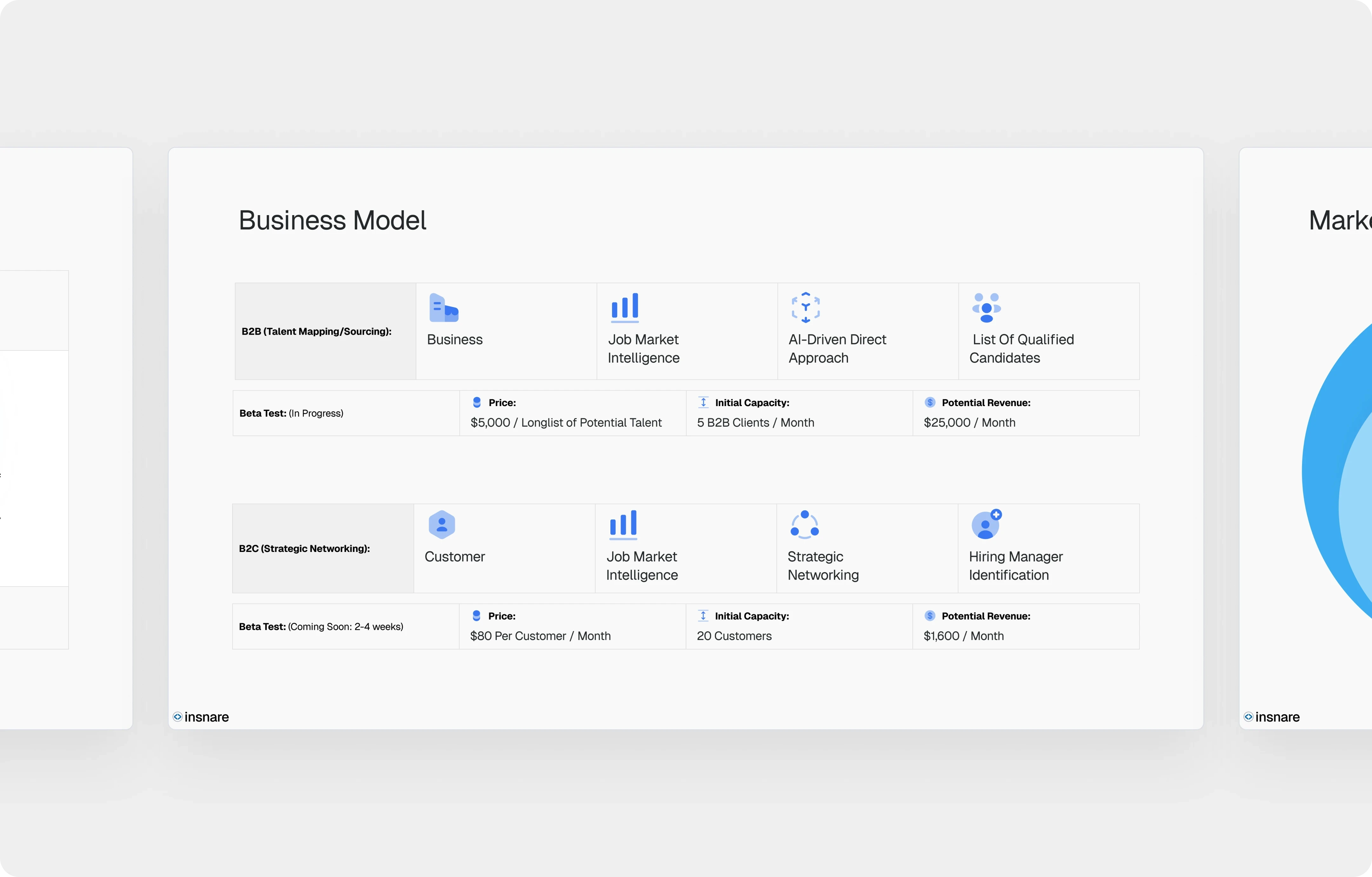Click the insnare logo on Business Model slide

pyautogui.click(x=200, y=717)
